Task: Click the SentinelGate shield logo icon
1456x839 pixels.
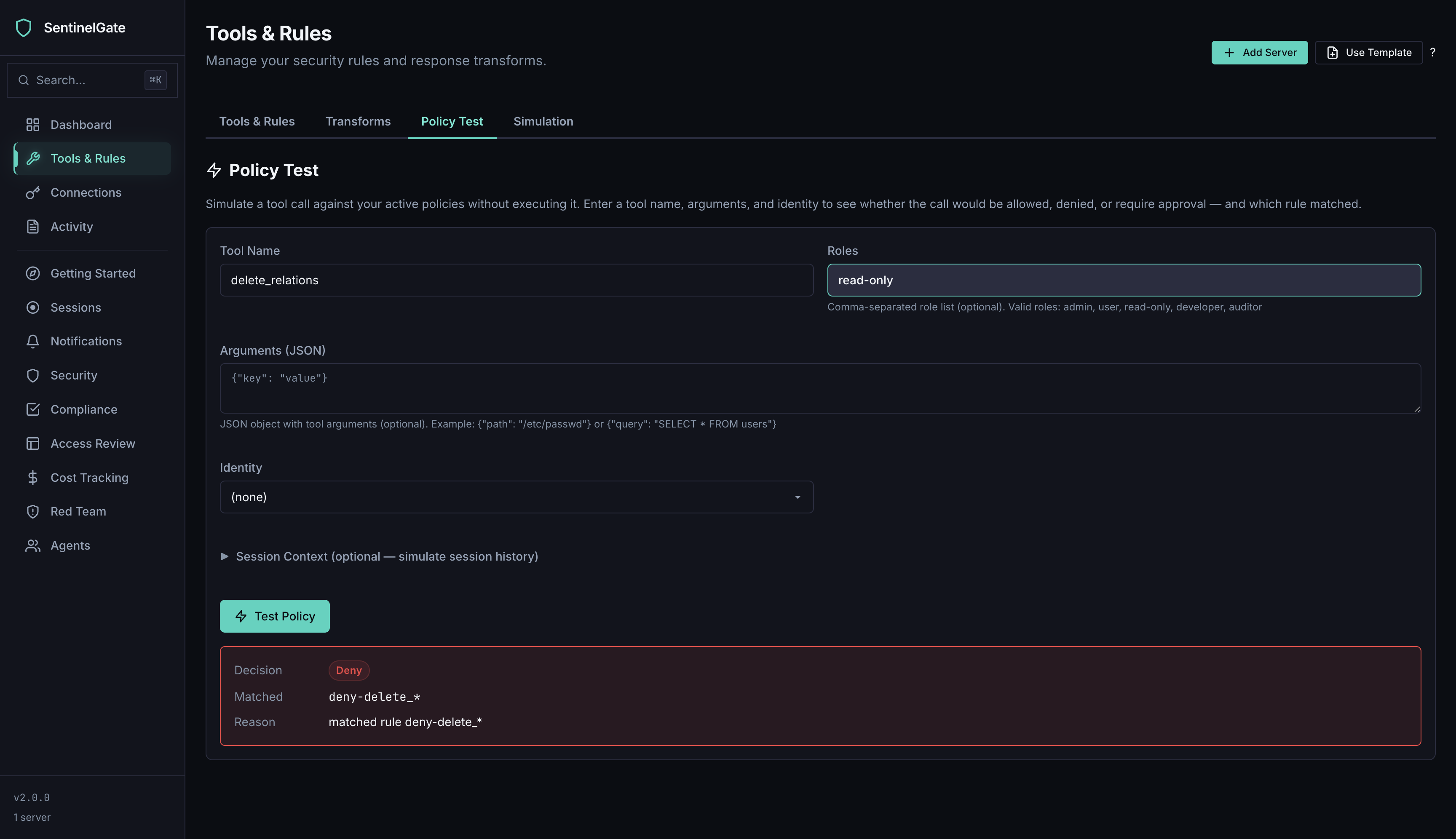Action: [x=24, y=28]
